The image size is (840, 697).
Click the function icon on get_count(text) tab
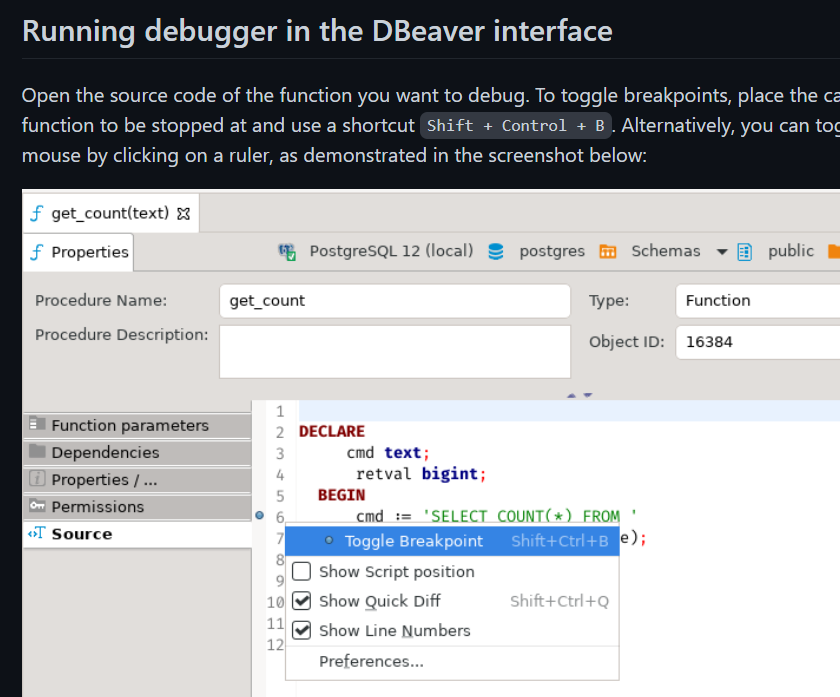coord(37,212)
